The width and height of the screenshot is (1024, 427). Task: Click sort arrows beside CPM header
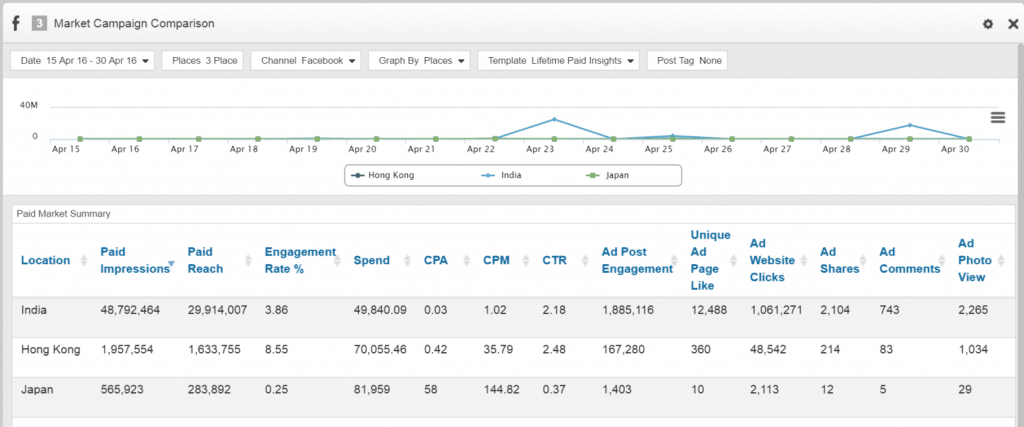click(x=527, y=261)
